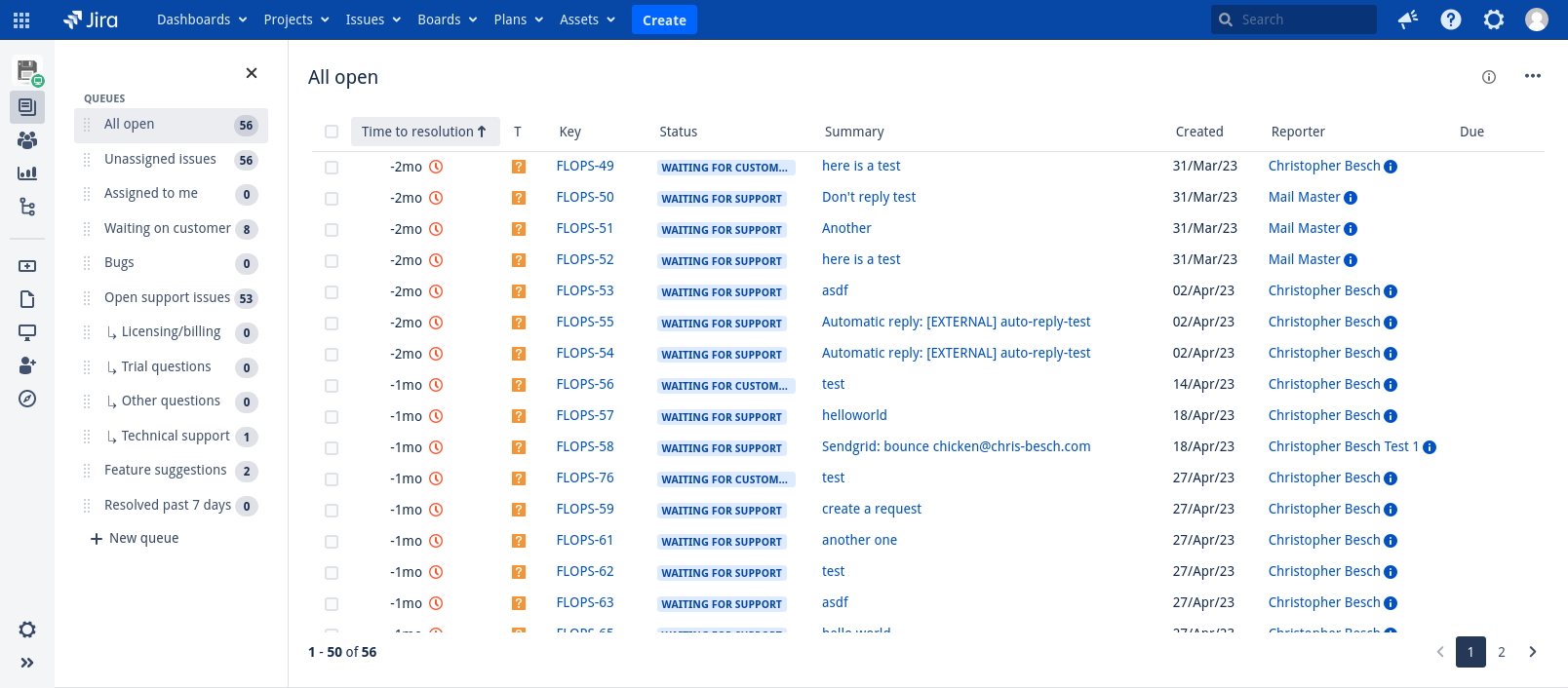The width and height of the screenshot is (1568, 688).
Task: Open the app switcher grid icon
Action: 21,19
